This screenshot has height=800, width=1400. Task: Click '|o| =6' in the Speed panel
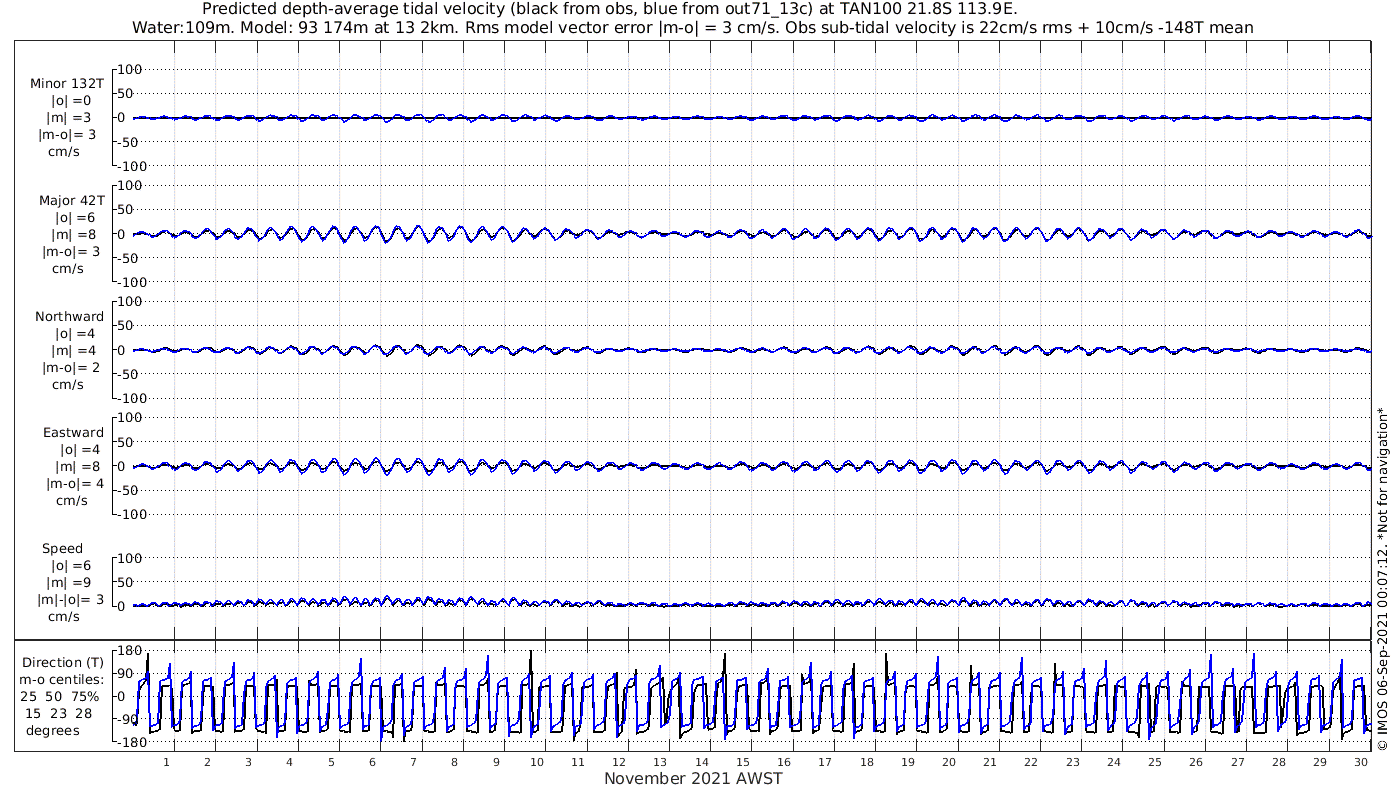(x=73, y=565)
